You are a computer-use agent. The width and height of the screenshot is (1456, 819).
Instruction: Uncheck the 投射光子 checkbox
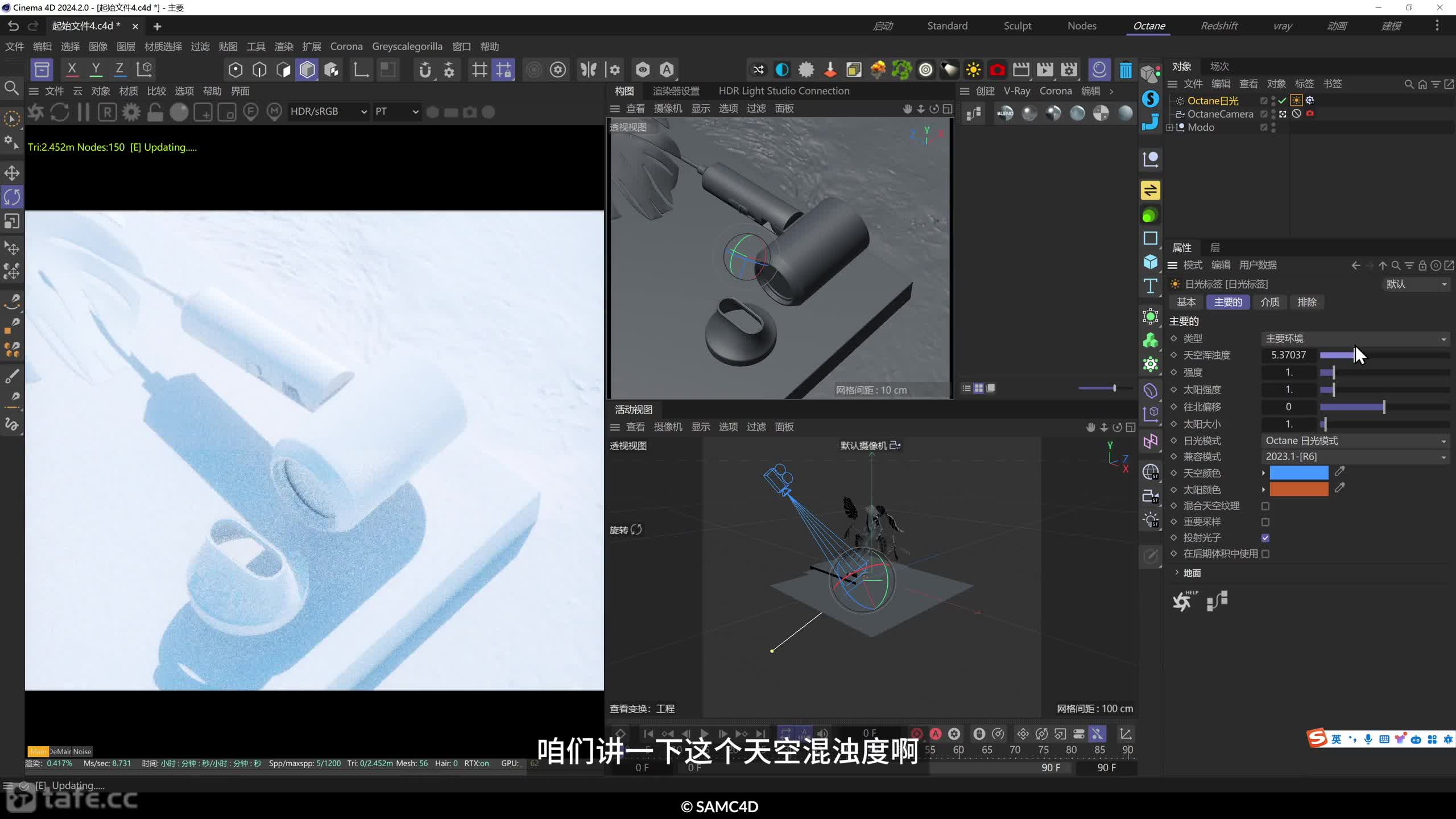tap(1265, 537)
